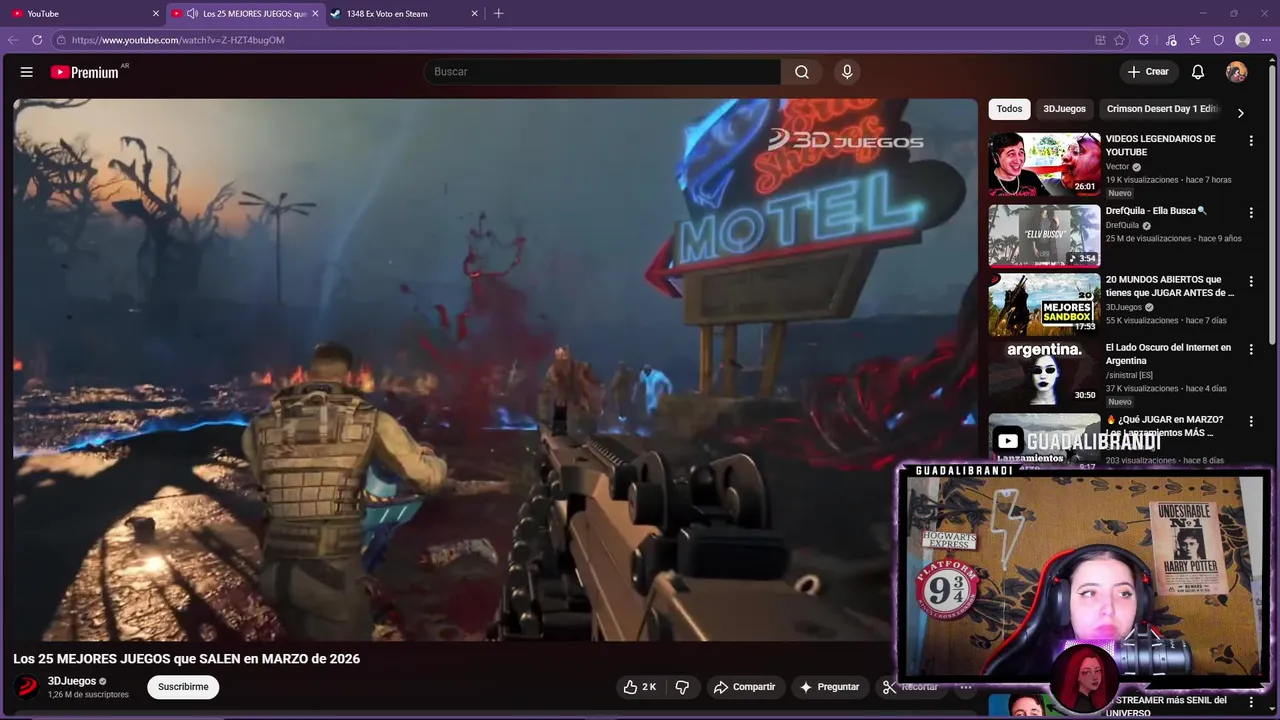1280x720 pixels.
Task: Click in the Buscar search field
Action: point(603,72)
